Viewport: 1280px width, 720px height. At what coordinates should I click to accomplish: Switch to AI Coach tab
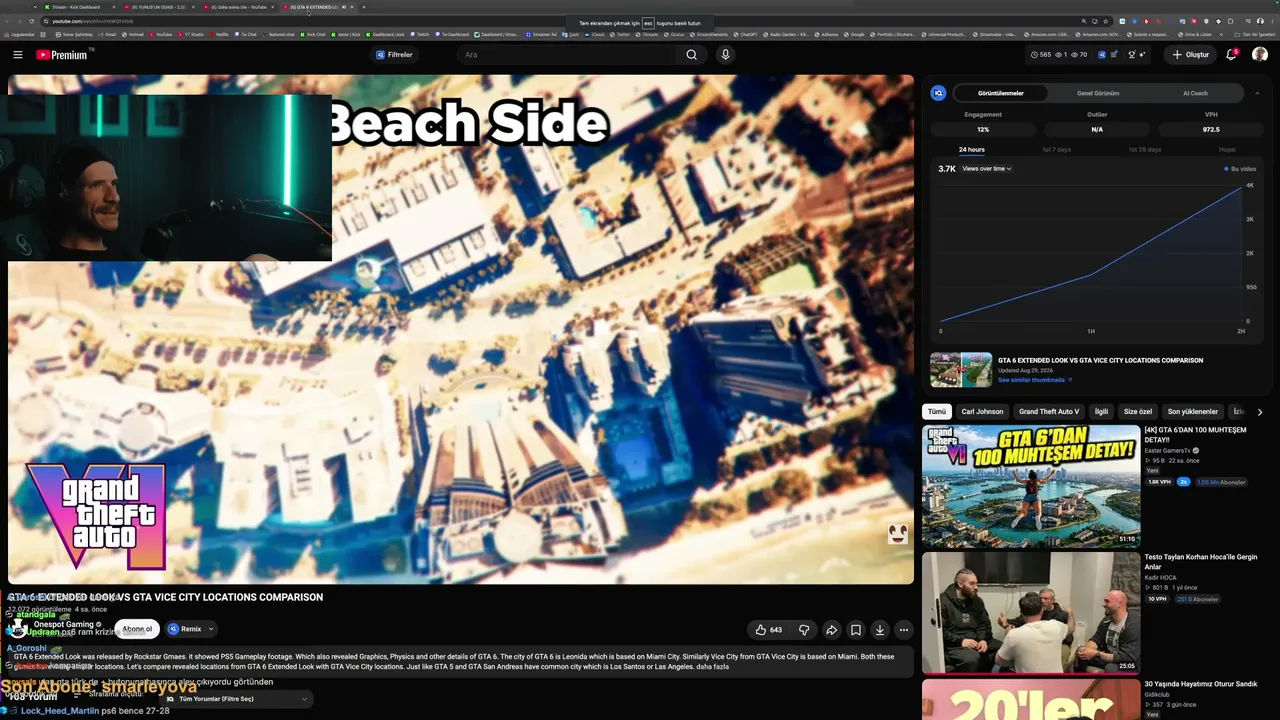1195,93
